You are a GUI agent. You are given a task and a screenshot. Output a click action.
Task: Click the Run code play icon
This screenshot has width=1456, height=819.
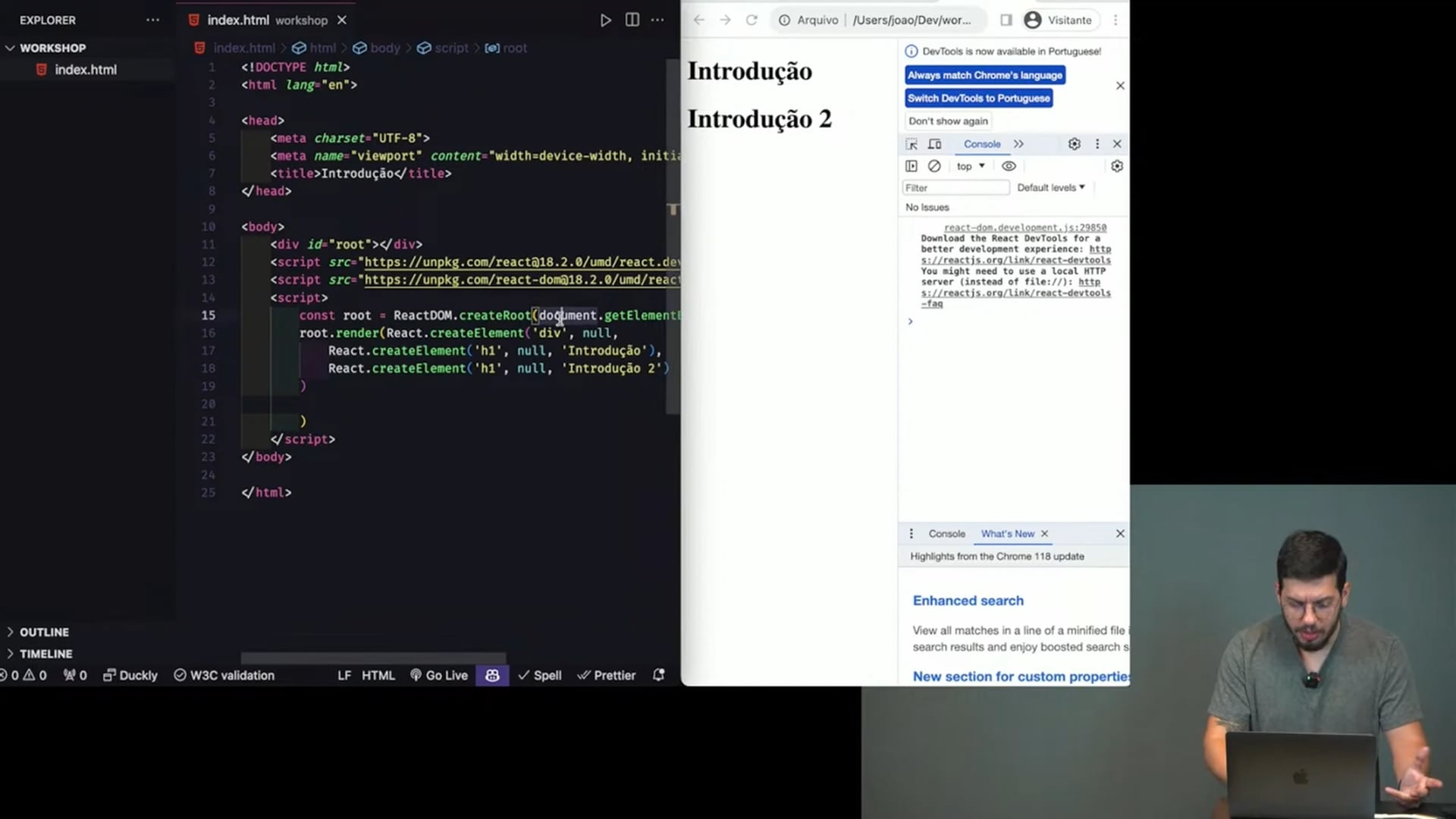(x=605, y=20)
